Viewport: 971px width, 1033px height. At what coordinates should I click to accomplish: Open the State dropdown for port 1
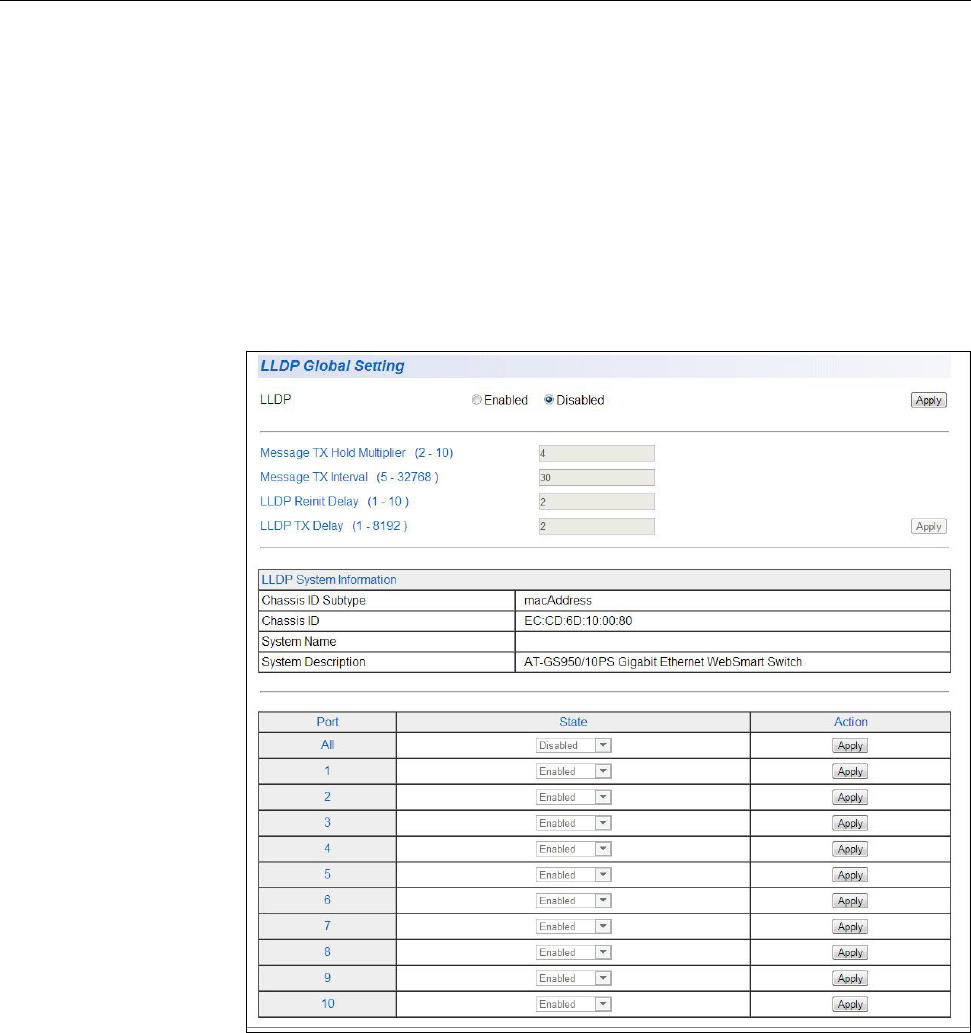[573, 772]
